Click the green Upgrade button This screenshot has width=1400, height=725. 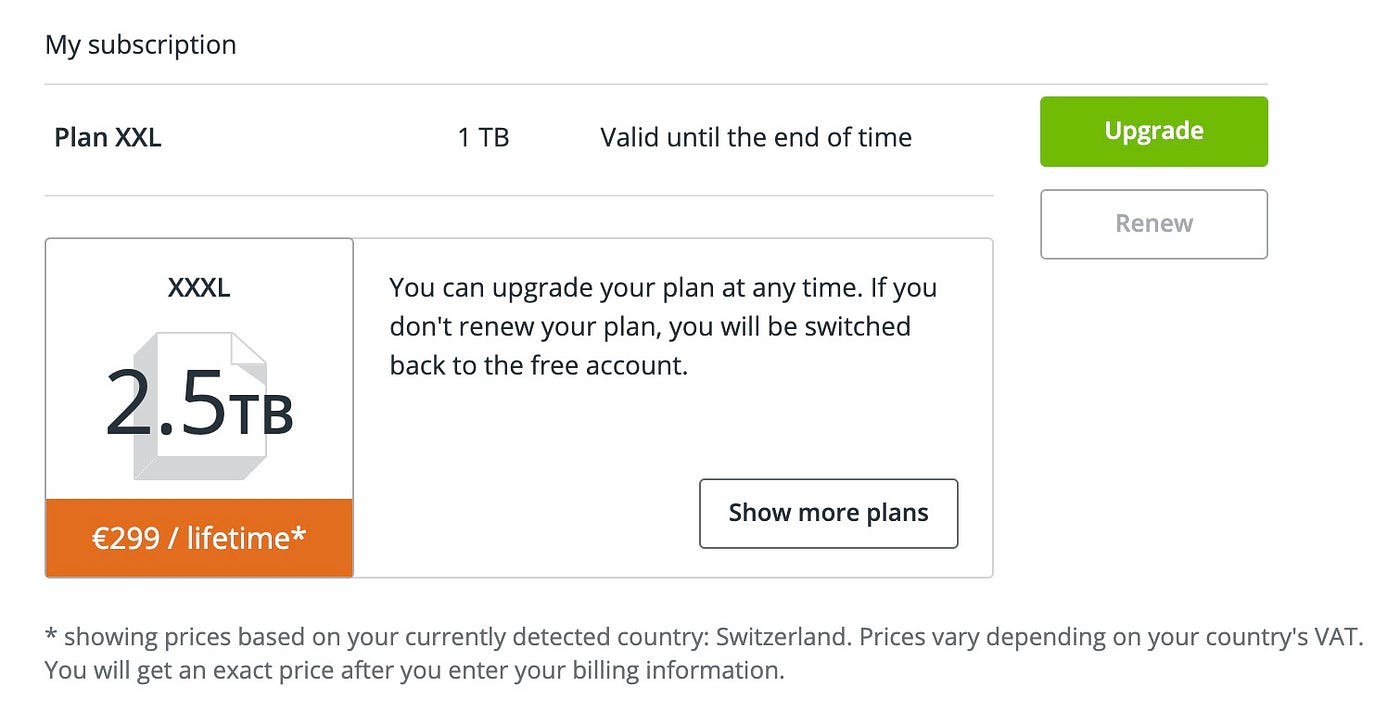[1153, 131]
